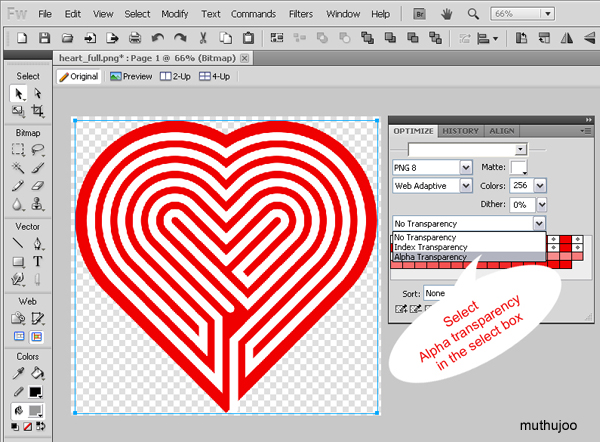
Task: Choose the Slice tool
Action: click(x=38, y=318)
